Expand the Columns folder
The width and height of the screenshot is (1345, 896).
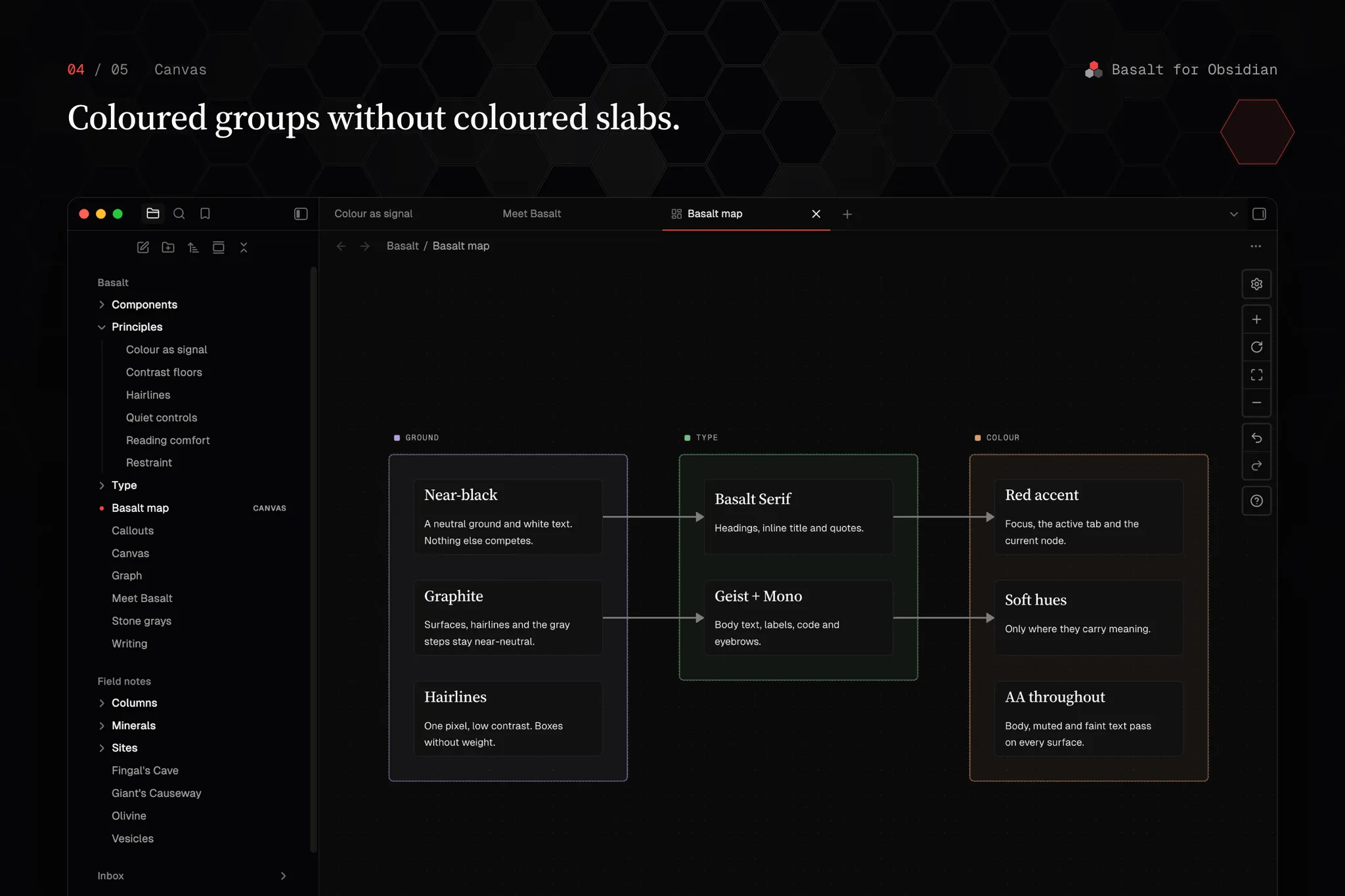102,703
